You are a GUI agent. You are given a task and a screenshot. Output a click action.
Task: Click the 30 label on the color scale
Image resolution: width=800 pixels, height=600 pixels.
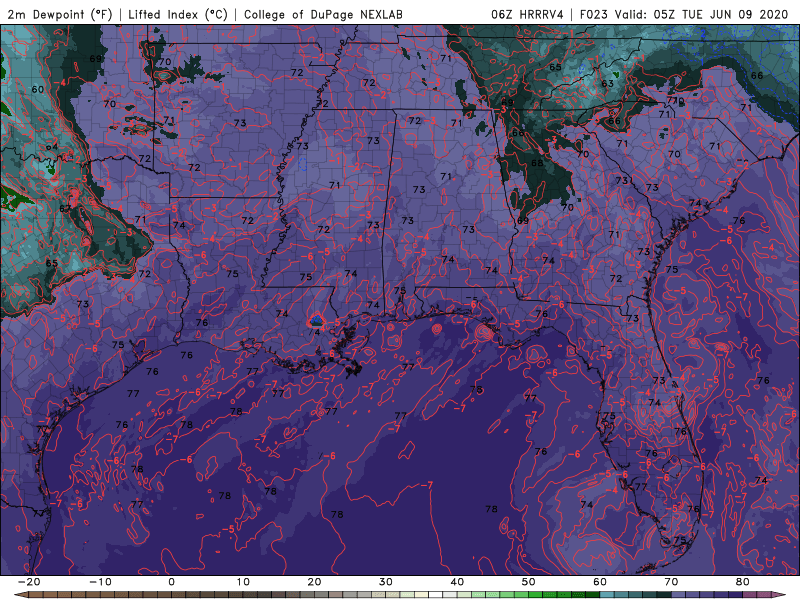[386, 582]
